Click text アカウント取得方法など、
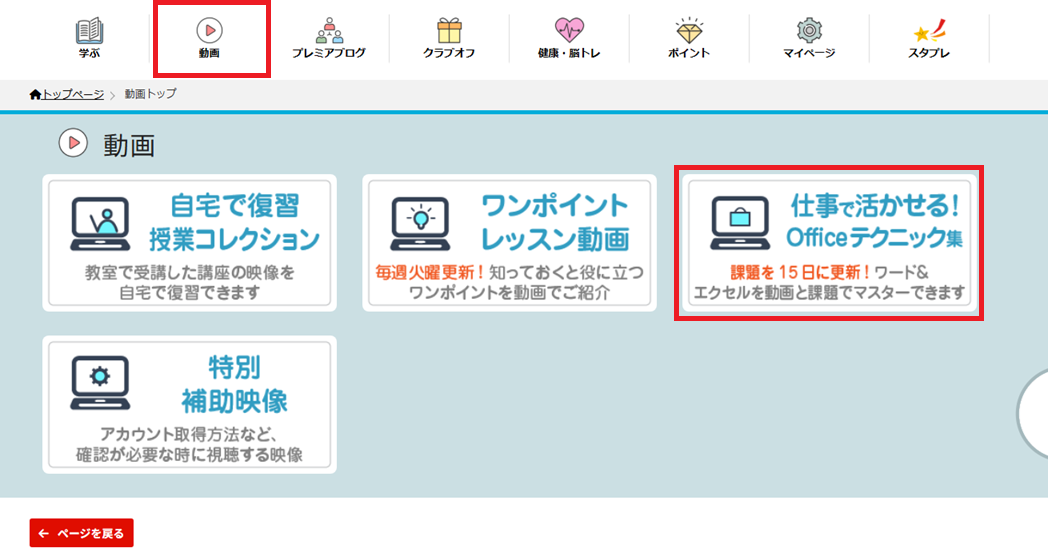 pyautogui.click(x=189, y=434)
